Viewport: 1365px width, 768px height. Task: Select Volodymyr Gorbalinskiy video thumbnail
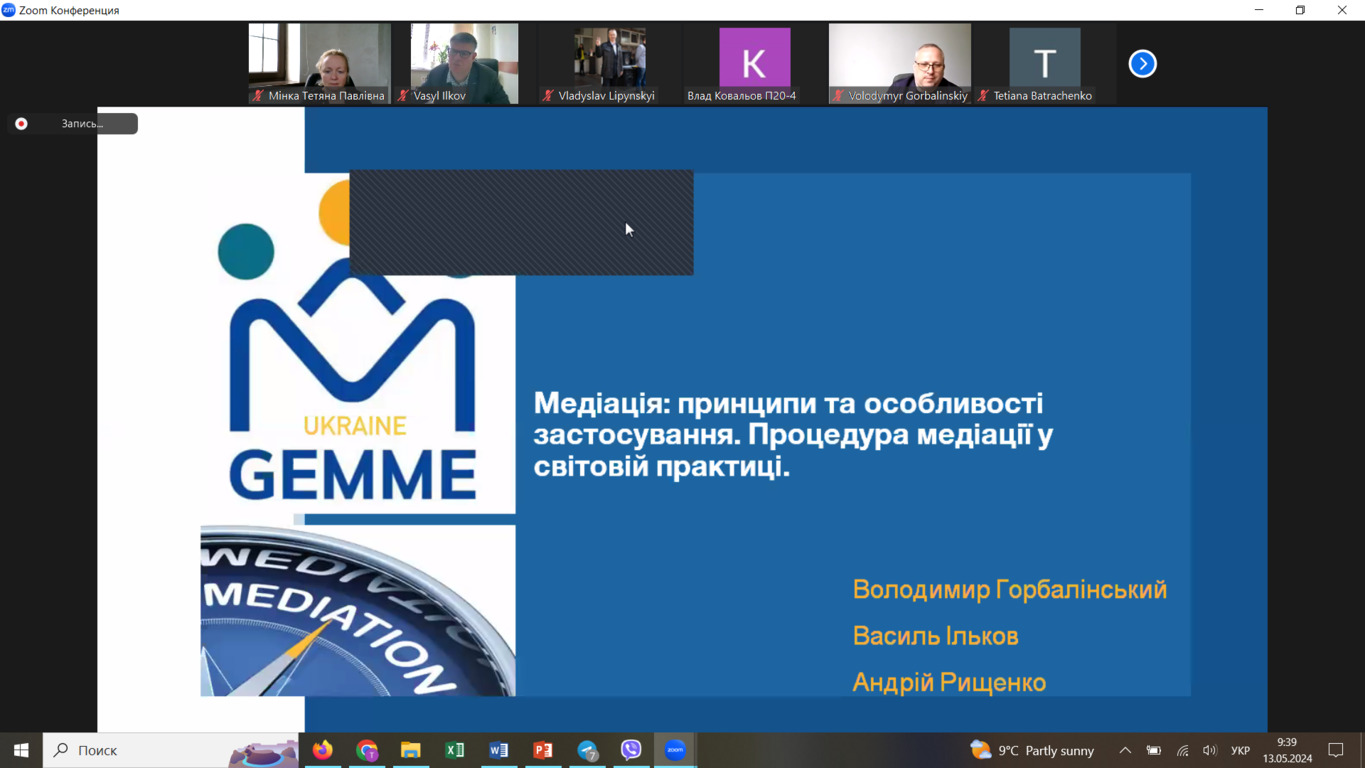click(900, 64)
